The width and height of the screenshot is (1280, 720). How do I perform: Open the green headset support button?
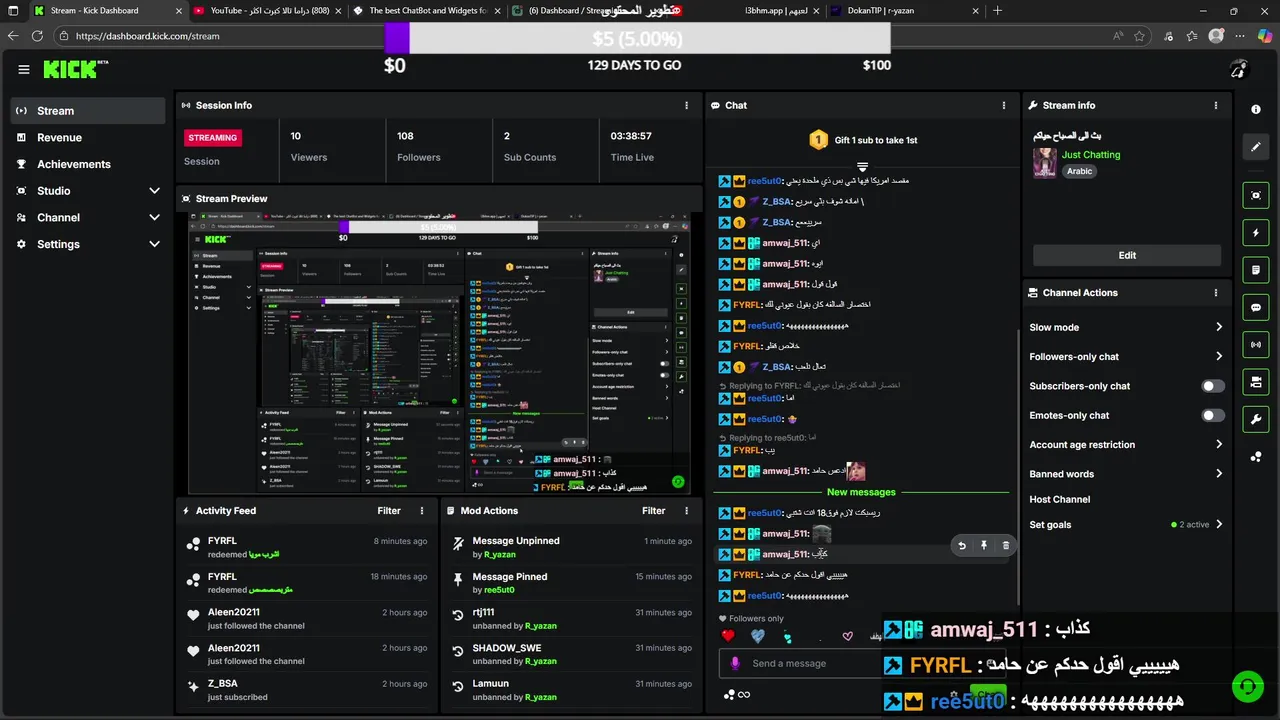(1247, 687)
